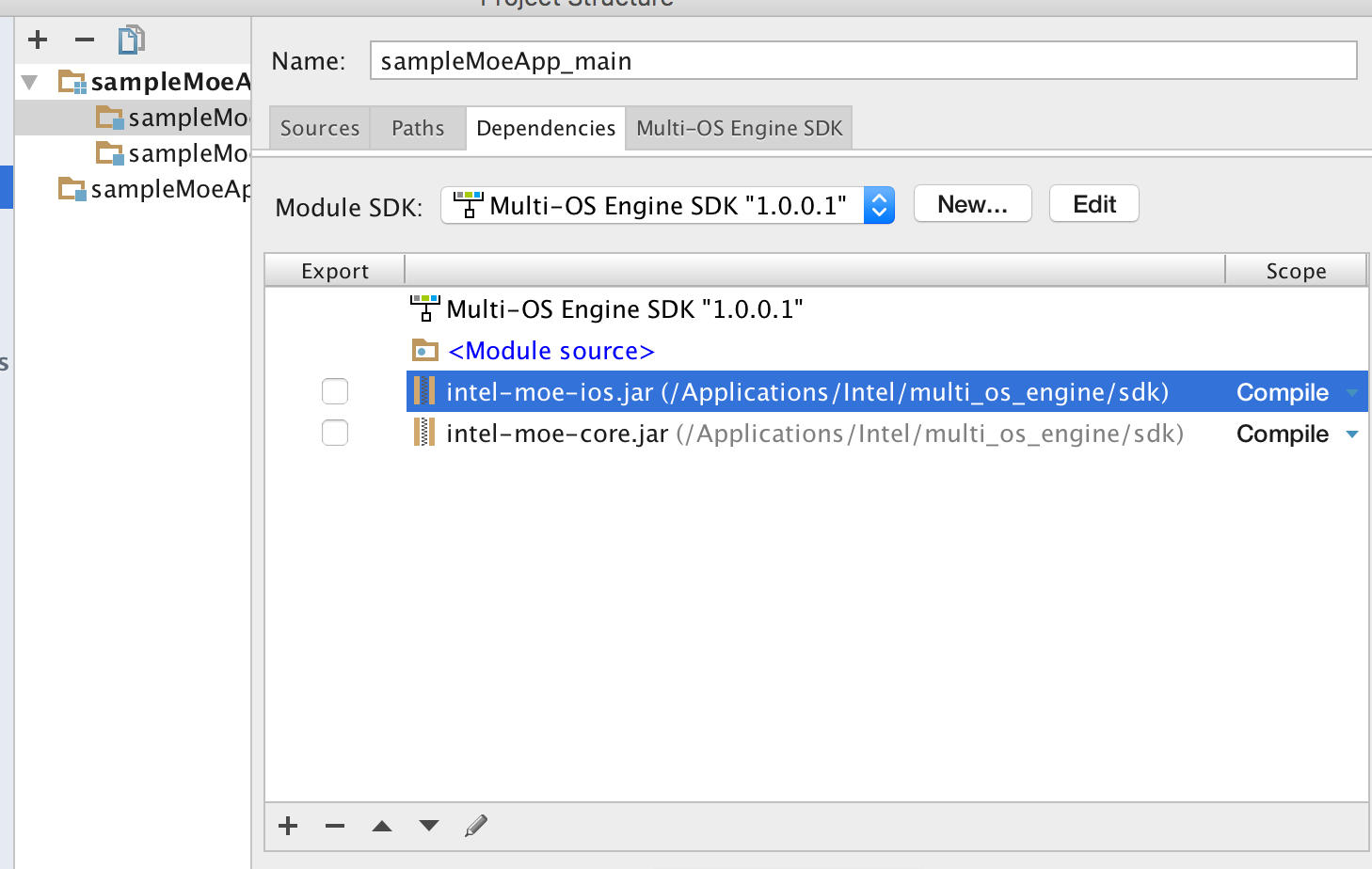This screenshot has width=1372, height=869.
Task: Click the Scope column header
Action: pyautogui.click(x=1296, y=271)
